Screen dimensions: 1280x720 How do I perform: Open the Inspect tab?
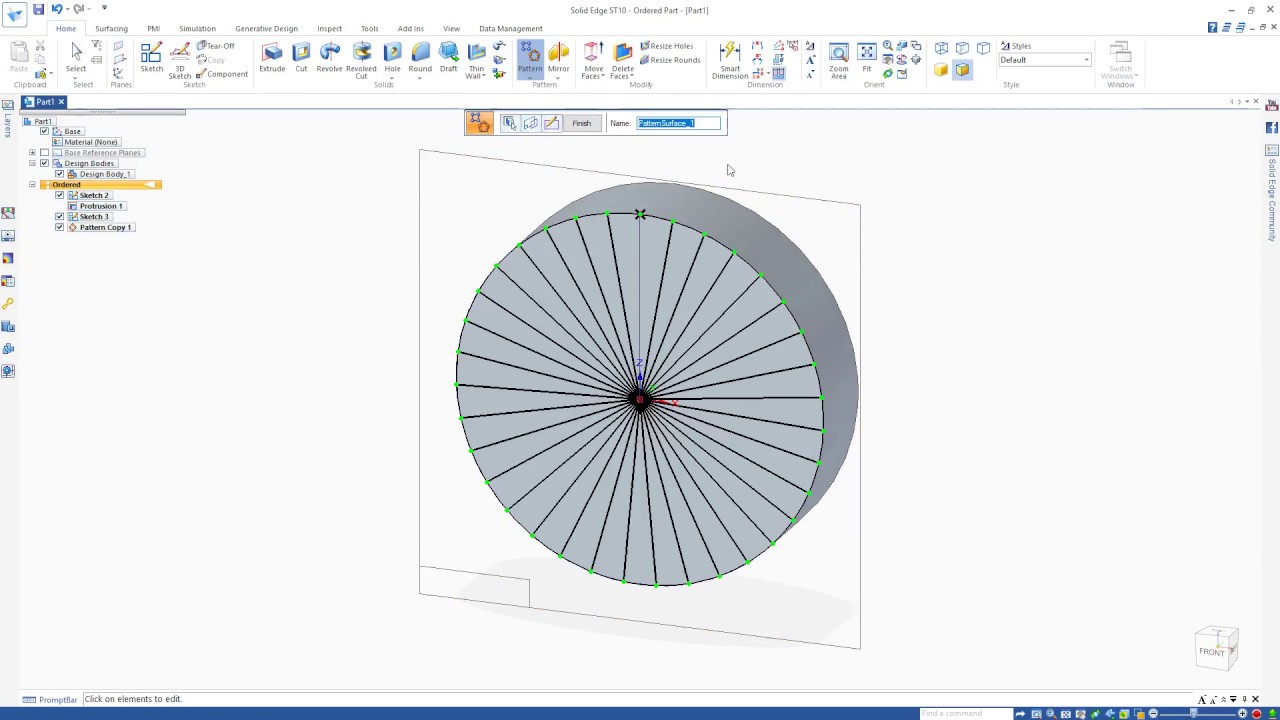pyautogui.click(x=329, y=29)
